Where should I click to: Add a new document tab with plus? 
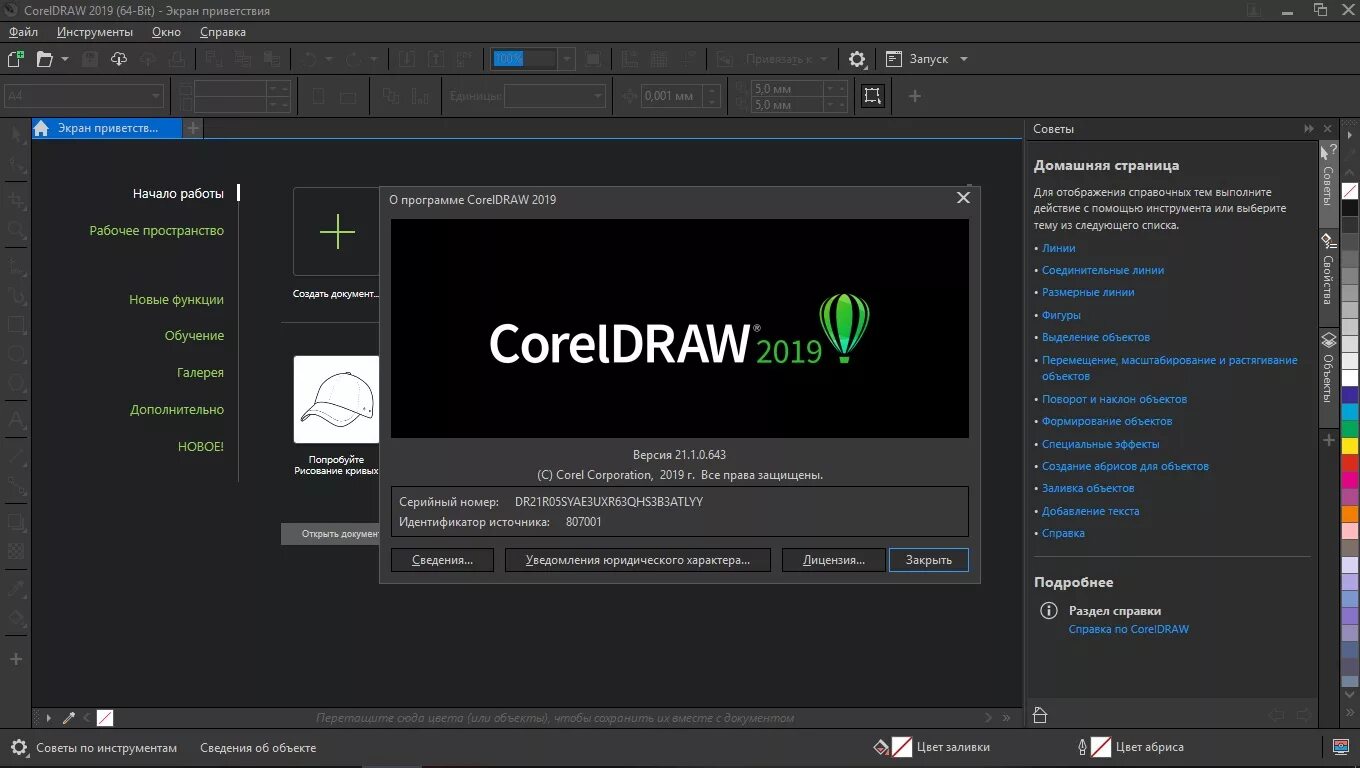click(x=193, y=128)
